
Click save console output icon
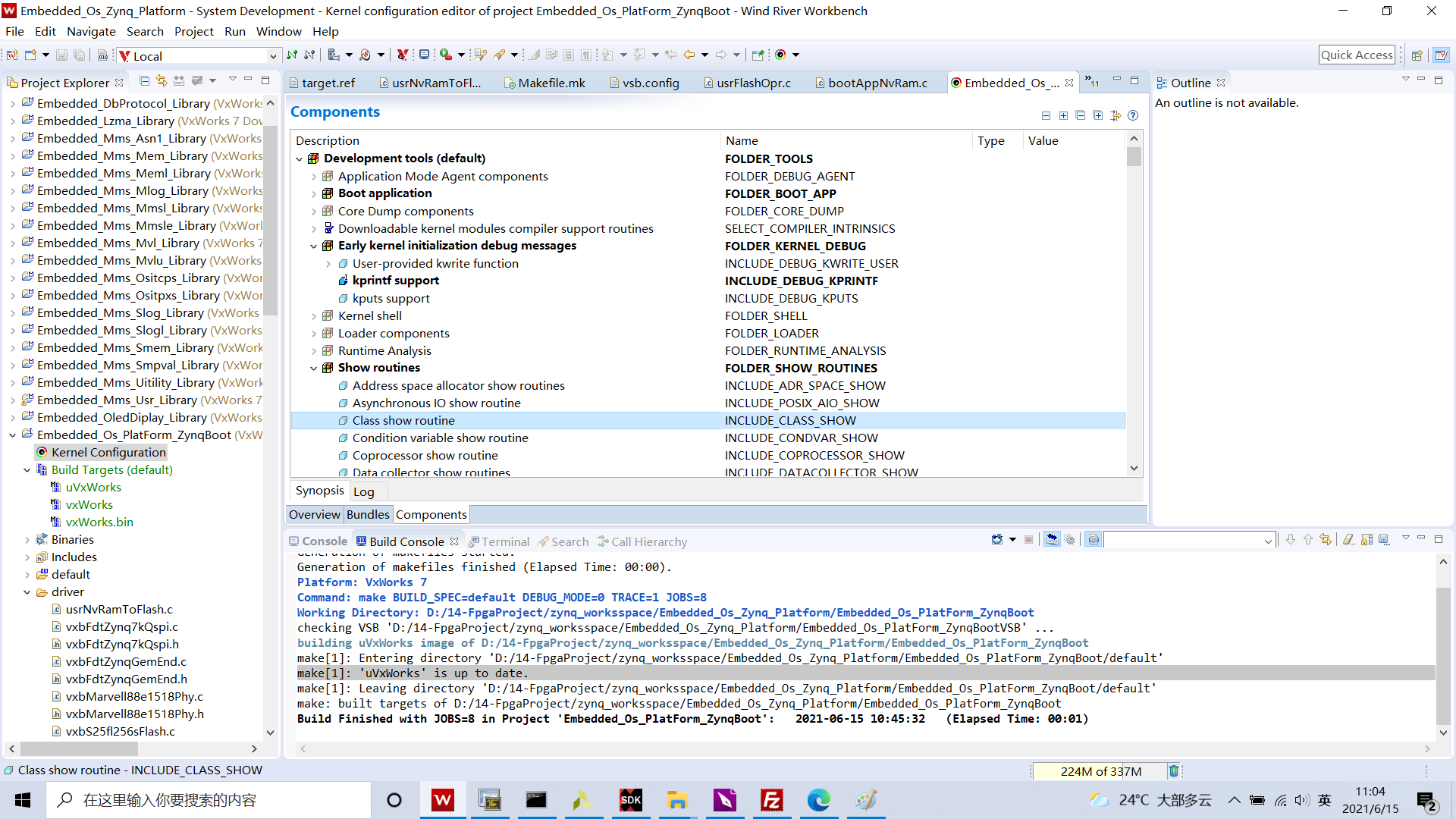pos(1384,540)
